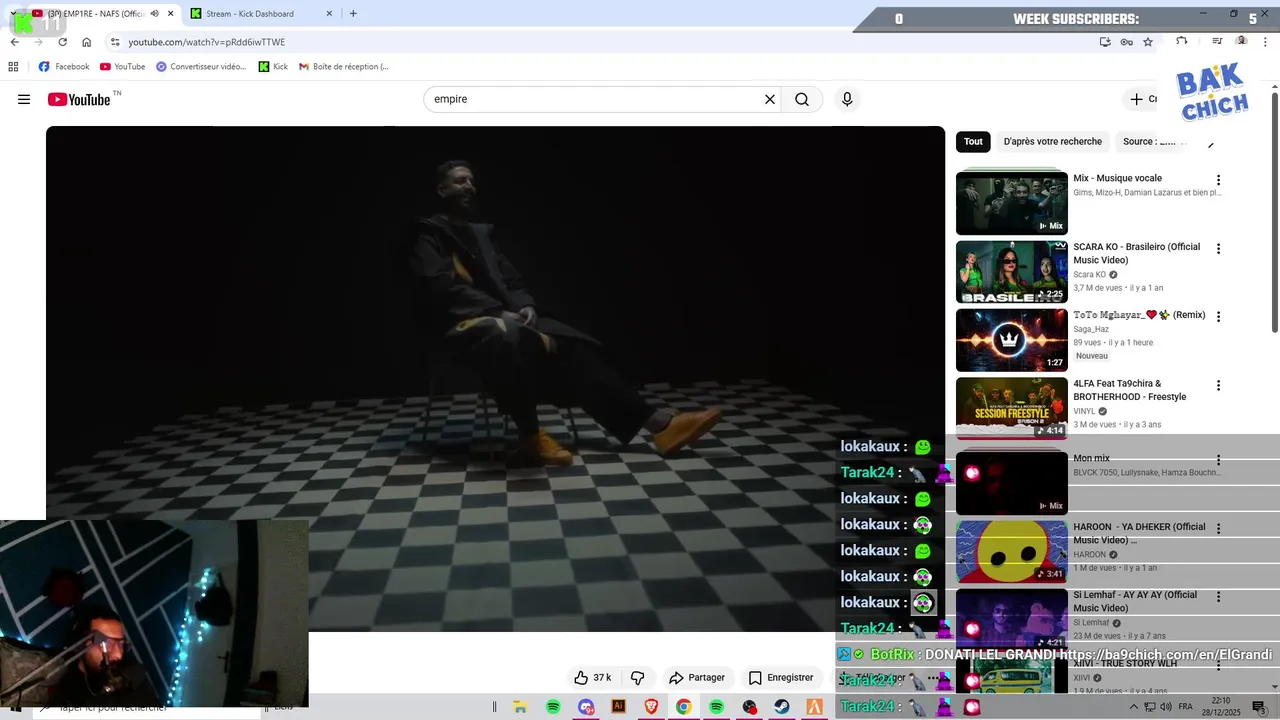Open SCARA KO Brasileiro thumbnail
Screen dimensions: 1280x720
point(1011,271)
